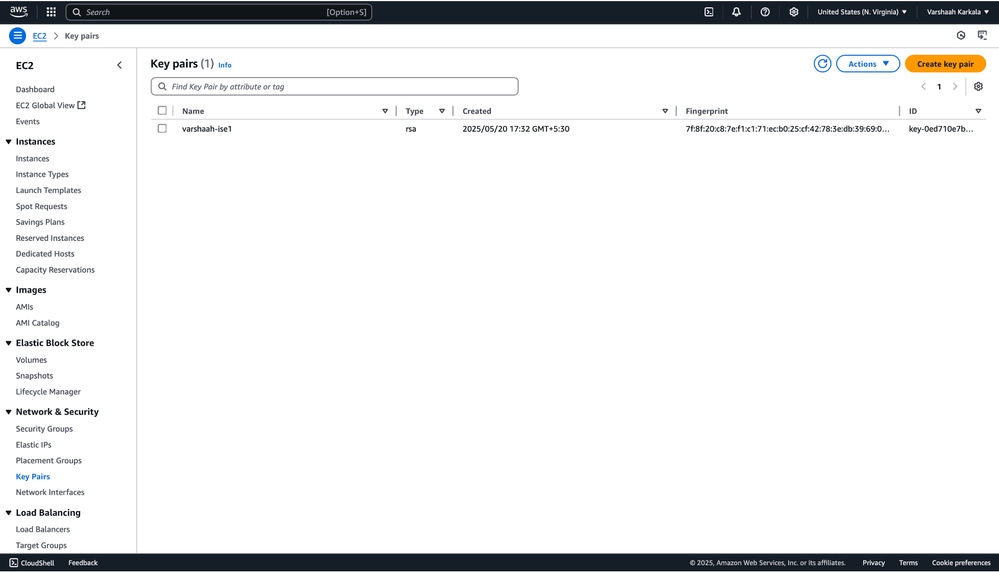Open Security Groups in sidebar

pos(44,429)
